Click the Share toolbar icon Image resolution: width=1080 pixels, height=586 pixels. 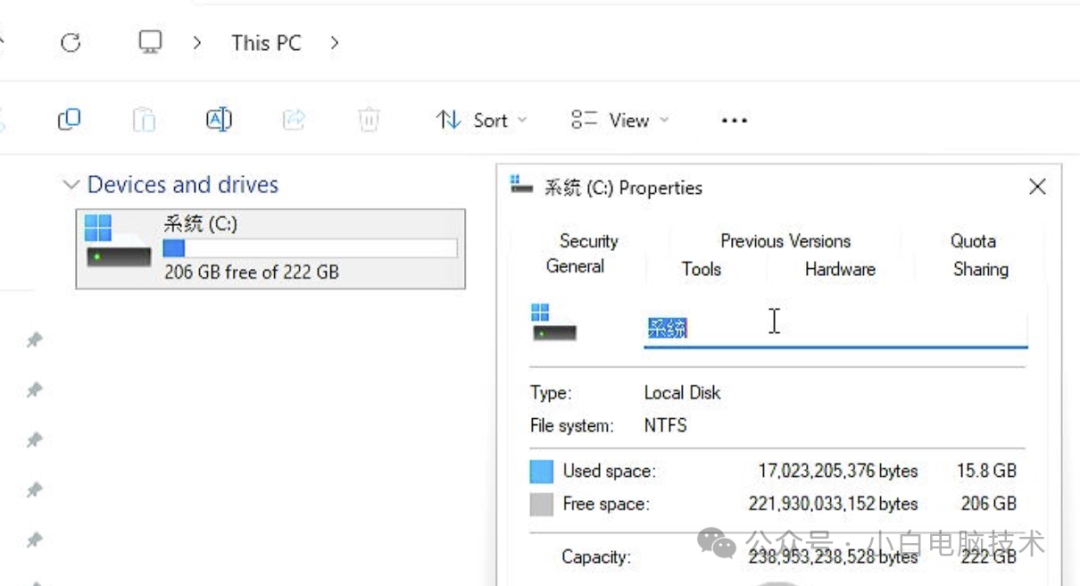(x=293, y=120)
